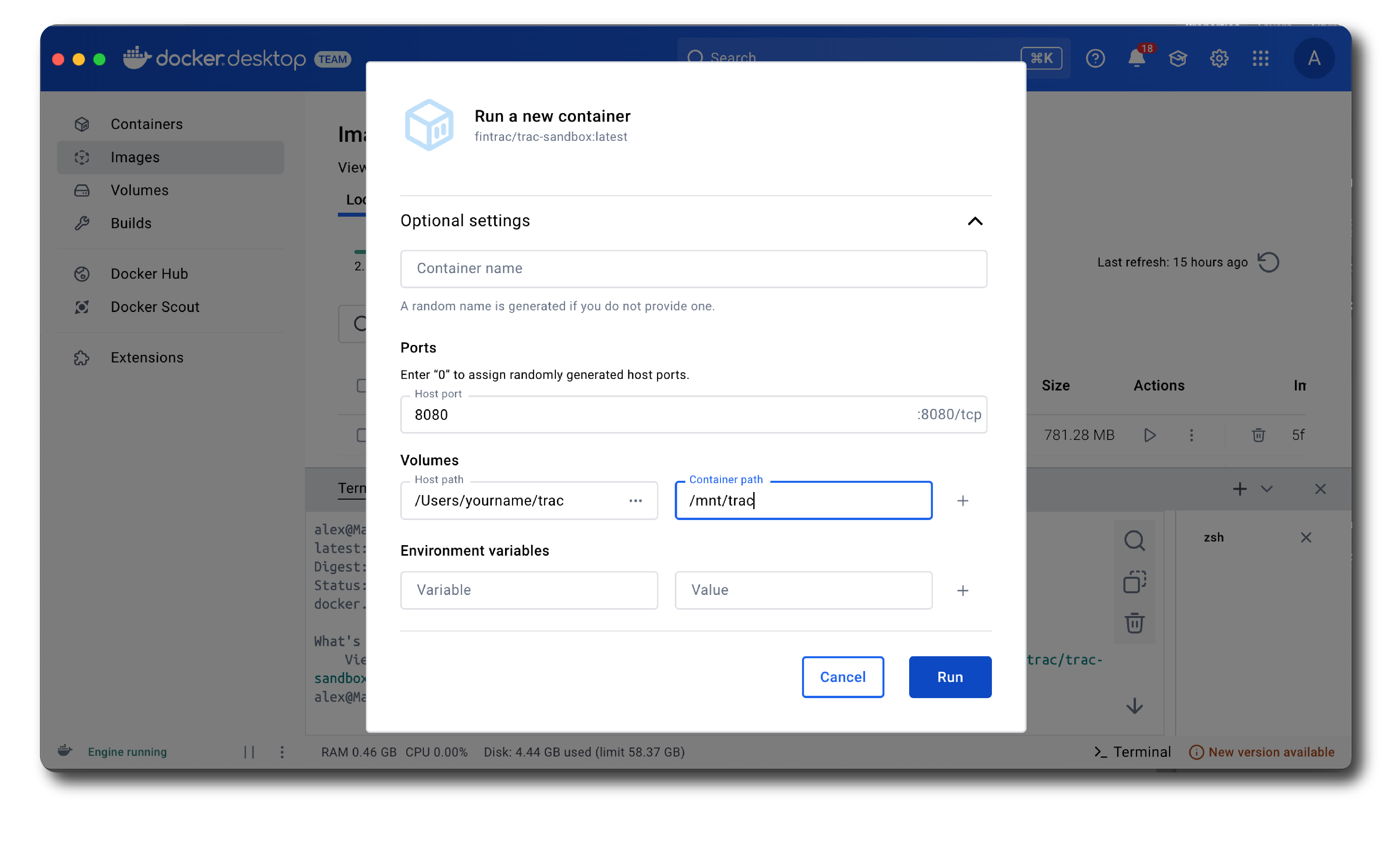
Task: Delete image using the trash icon
Action: tap(1258, 436)
